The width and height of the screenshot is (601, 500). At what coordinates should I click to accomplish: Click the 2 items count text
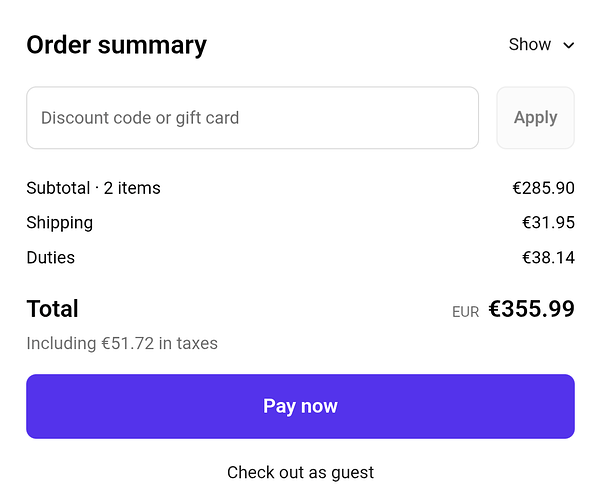click(132, 188)
